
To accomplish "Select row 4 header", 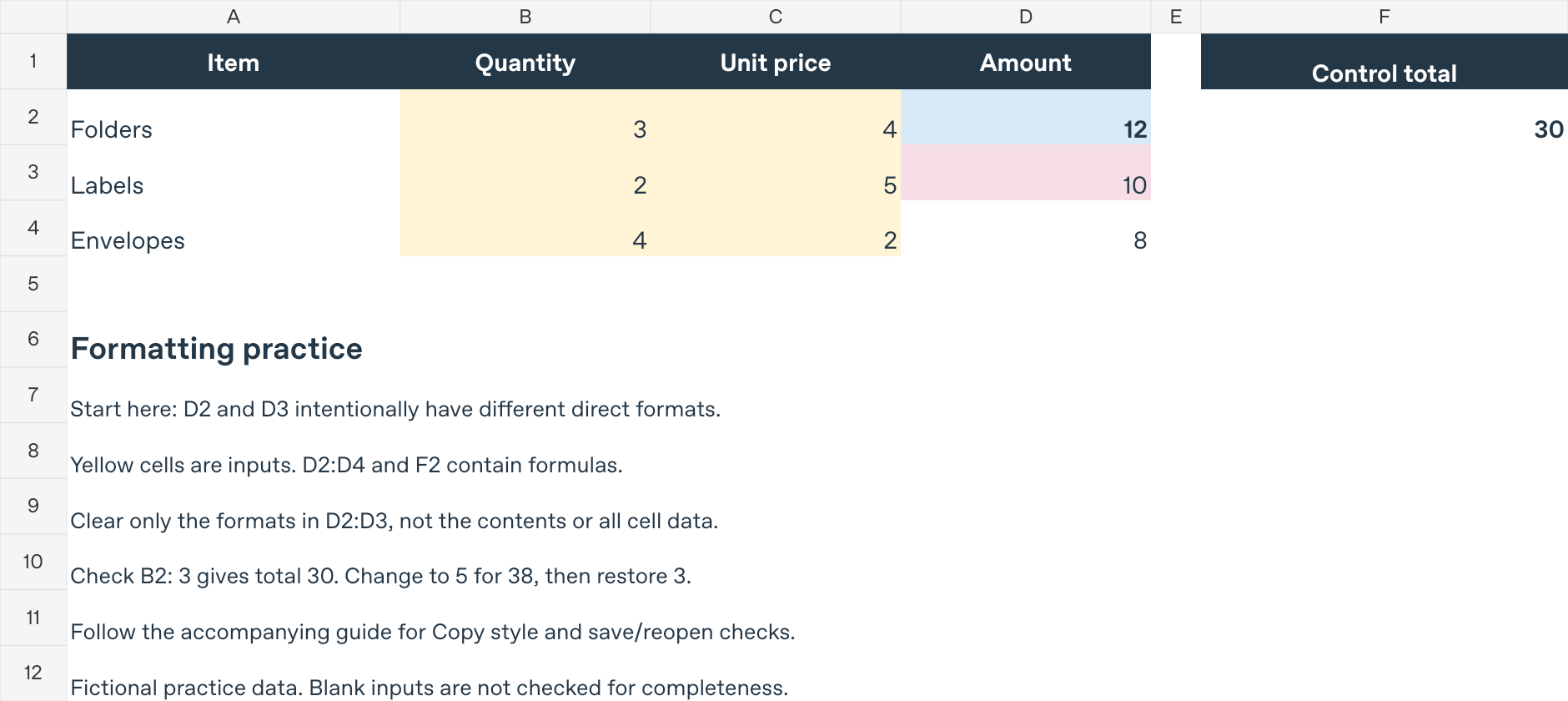I will click(33, 228).
